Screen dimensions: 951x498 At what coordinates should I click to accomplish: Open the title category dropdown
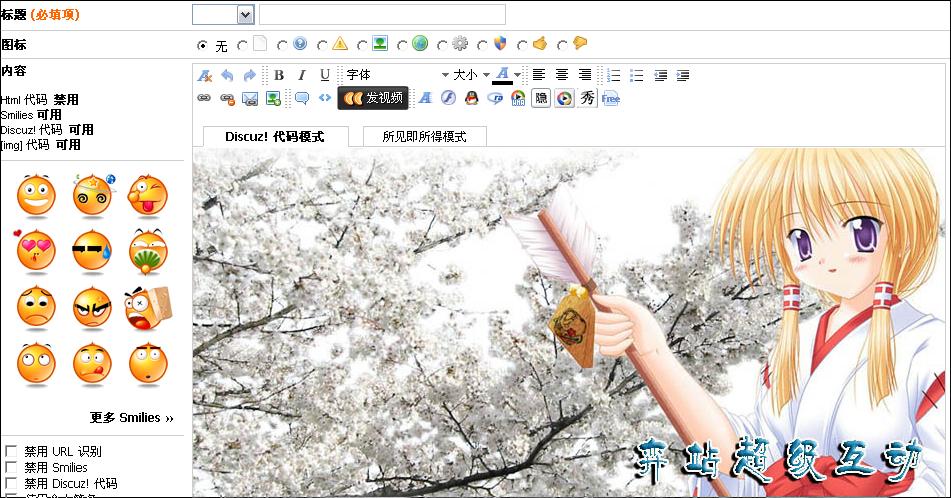click(223, 15)
